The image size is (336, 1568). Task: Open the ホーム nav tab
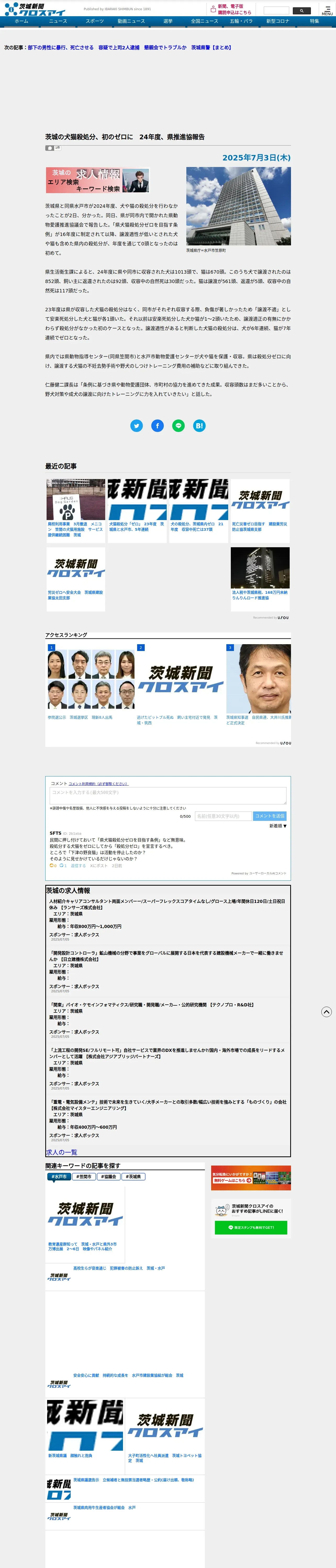[x=21, y=21]
